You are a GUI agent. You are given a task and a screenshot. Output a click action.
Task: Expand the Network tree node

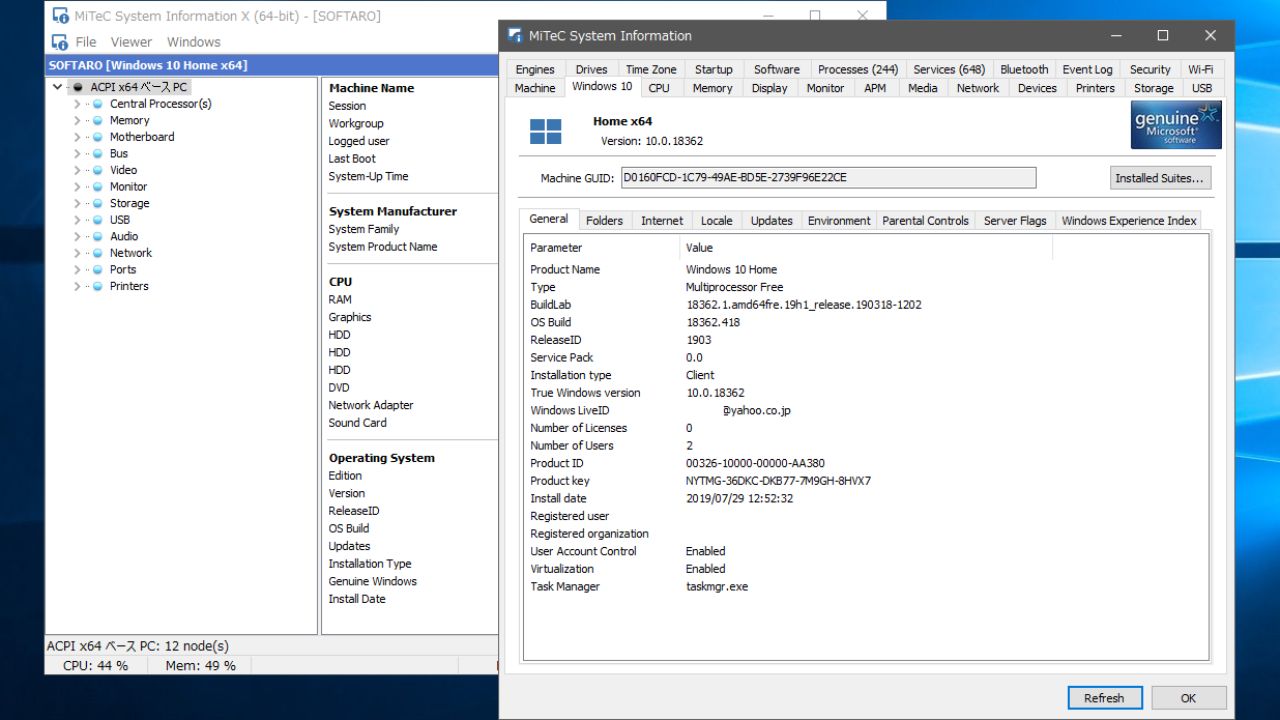click(x=77, y=253)
